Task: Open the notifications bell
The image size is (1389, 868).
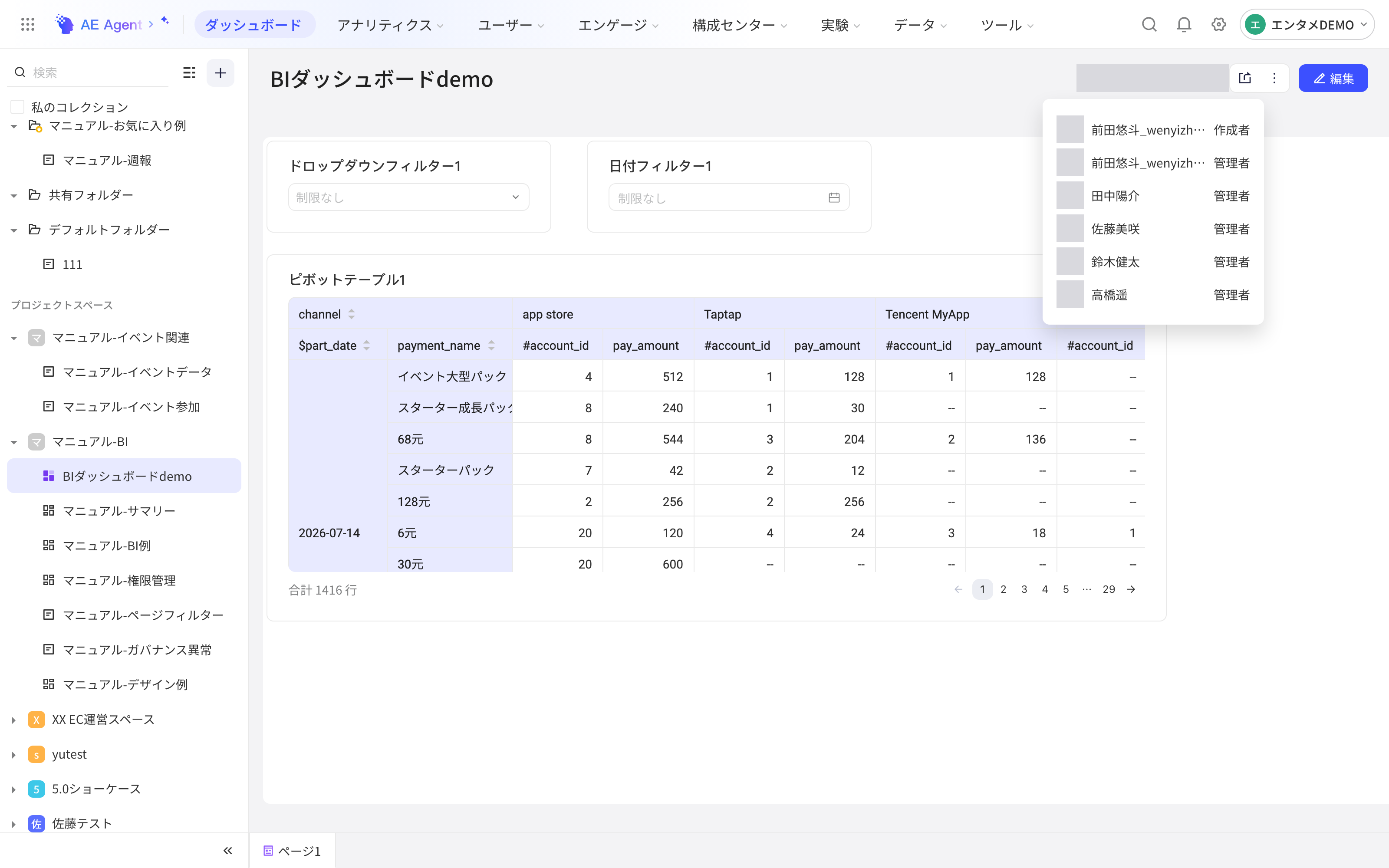Action: point(1184,24)
